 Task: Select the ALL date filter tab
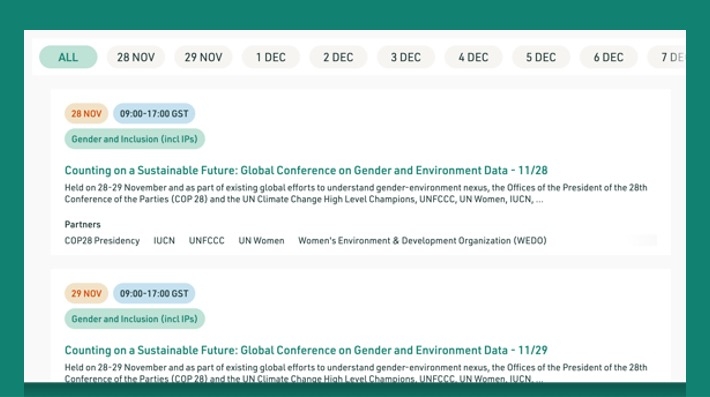coord(68,57)
